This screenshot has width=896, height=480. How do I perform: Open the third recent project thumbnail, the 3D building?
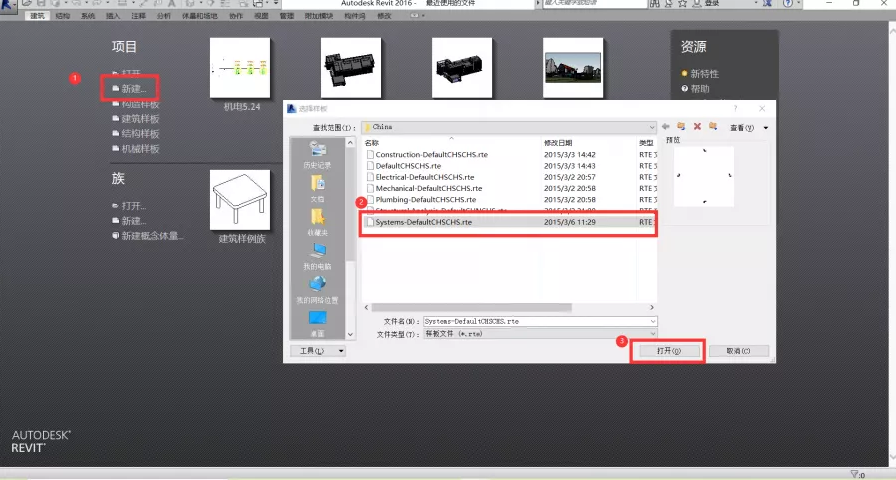point(462,68)
